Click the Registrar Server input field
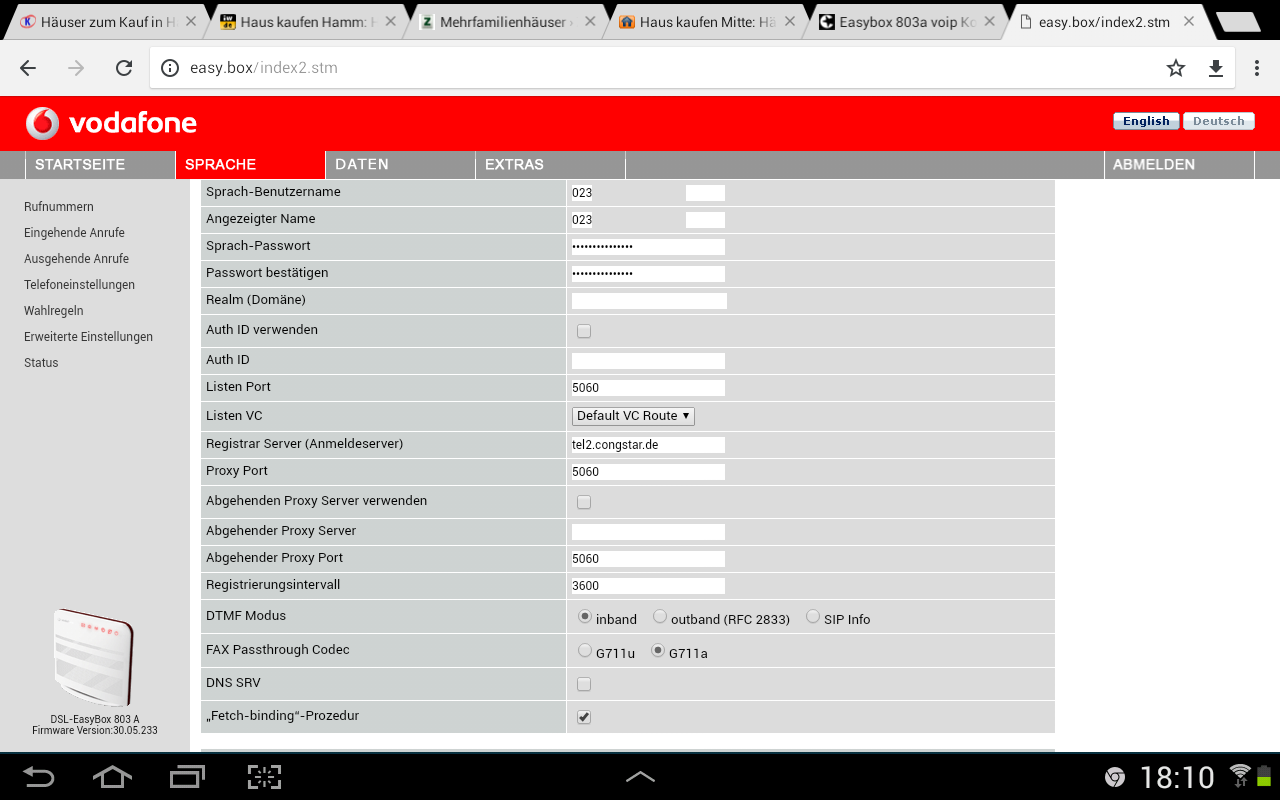Screen dimensions: 1280x800 pos(648,445)
